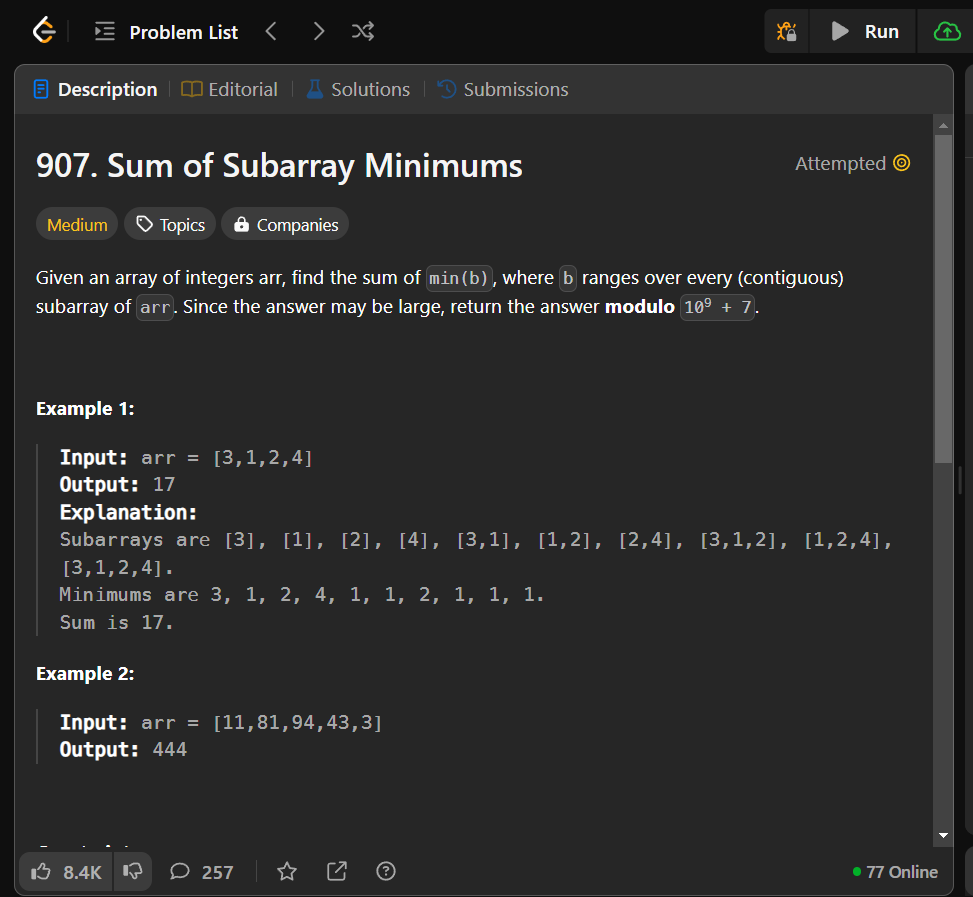Open the Submissions tab
The width and height of the screenshot is (973, 897).
503,89
